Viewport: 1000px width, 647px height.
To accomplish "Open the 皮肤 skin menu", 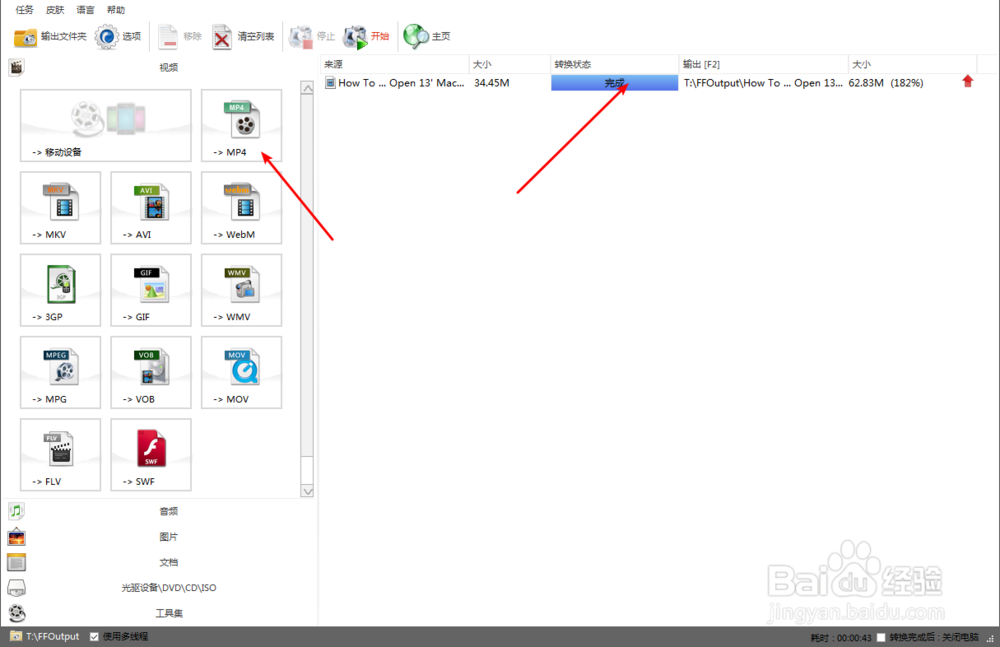I will pos(55,10).
